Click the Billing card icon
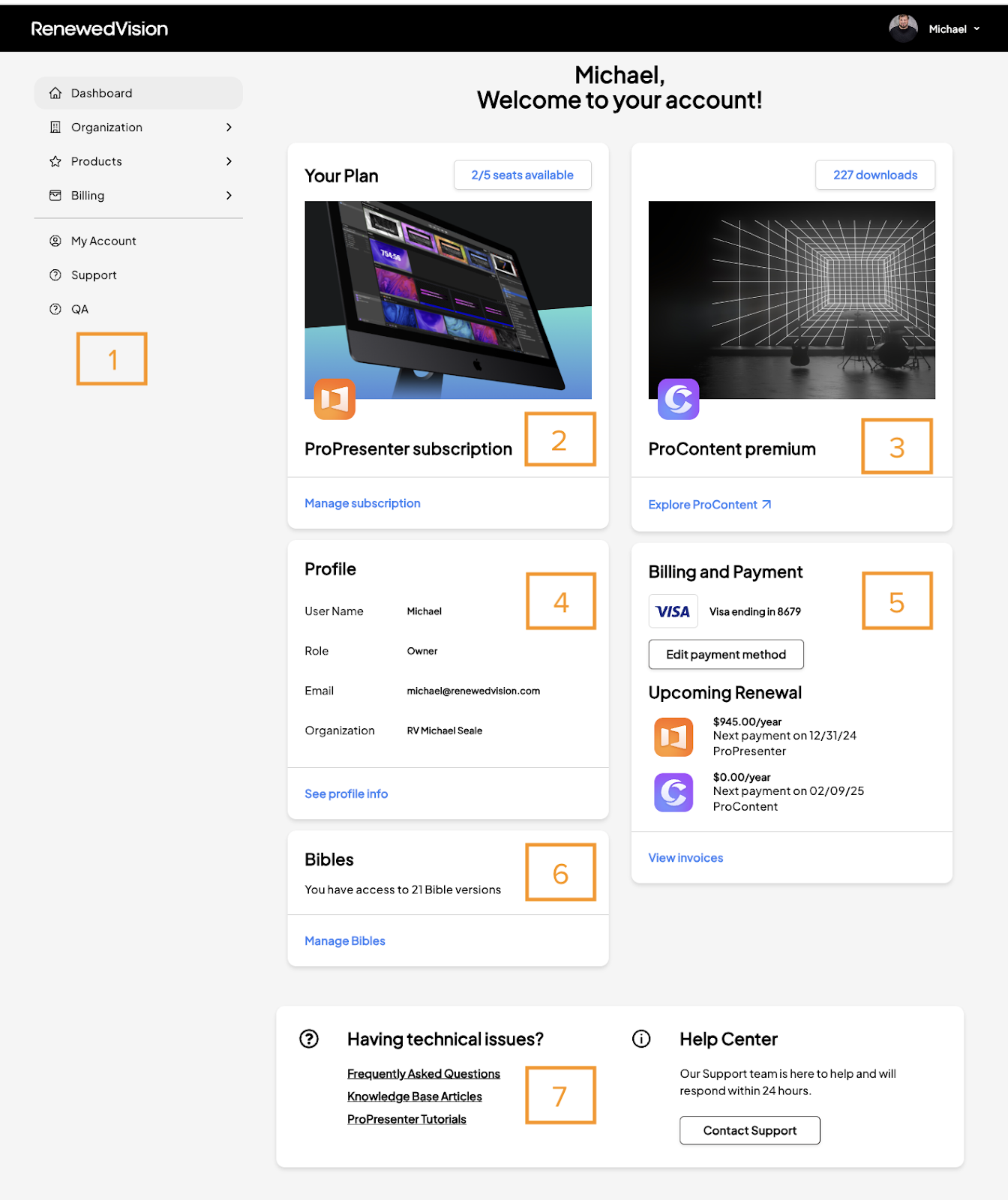The width and height of the screenshot is (1008, 1200). (55, 196)
